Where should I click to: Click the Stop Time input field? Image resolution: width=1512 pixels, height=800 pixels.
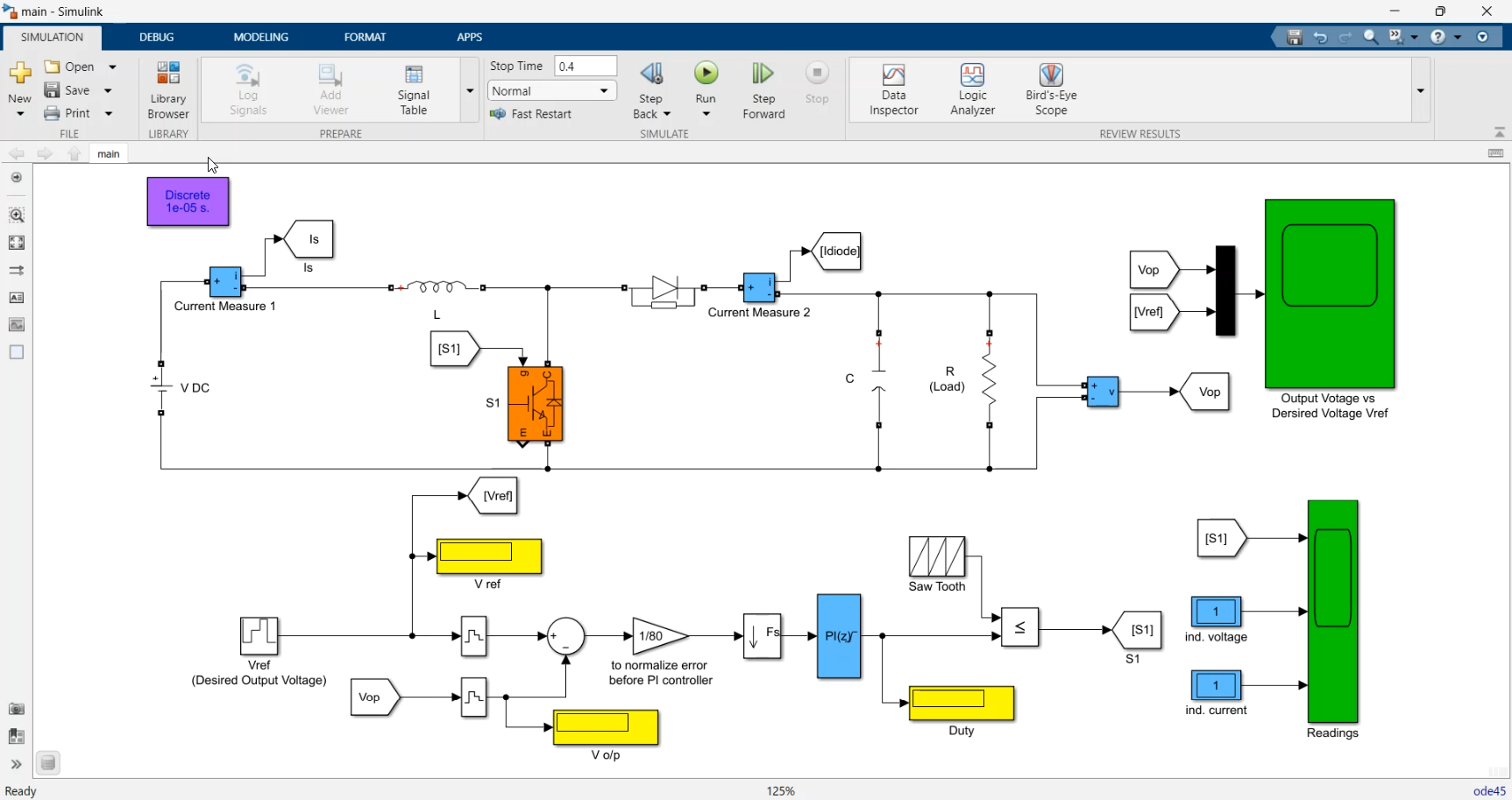(586, 67)
